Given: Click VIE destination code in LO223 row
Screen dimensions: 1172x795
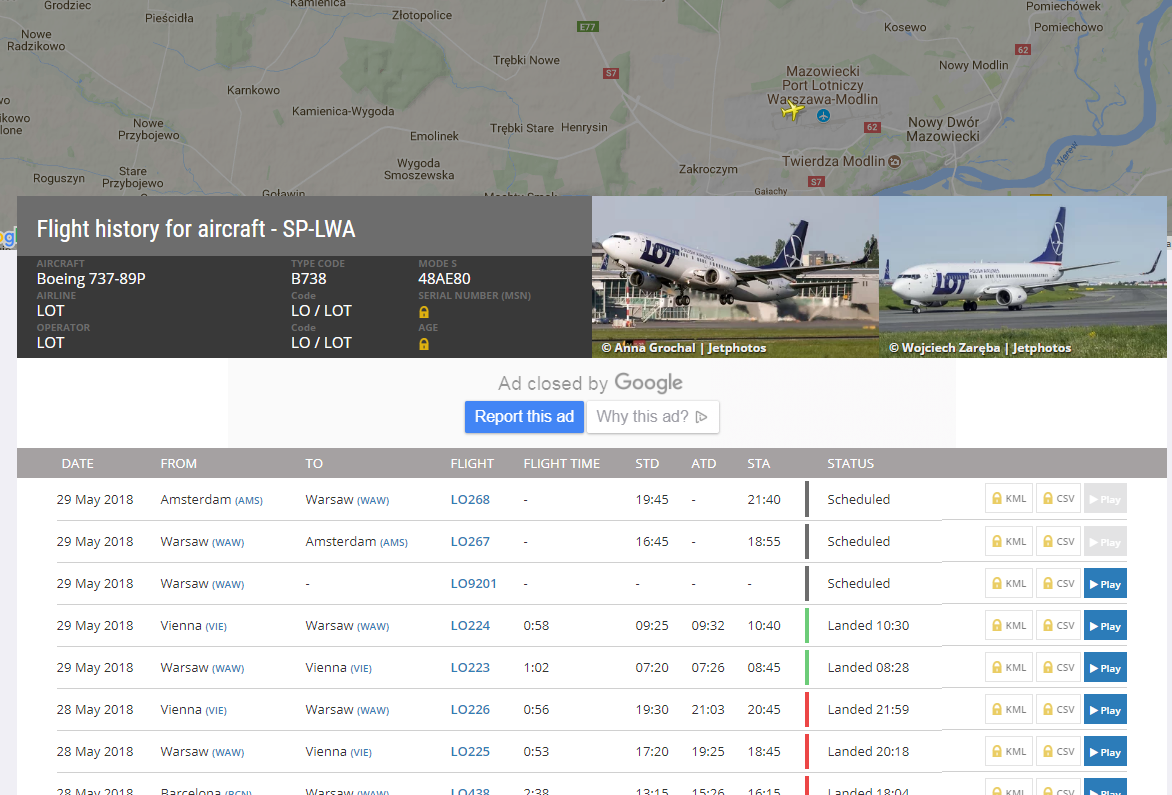Looking at the screenshot, I should point(361,668).
